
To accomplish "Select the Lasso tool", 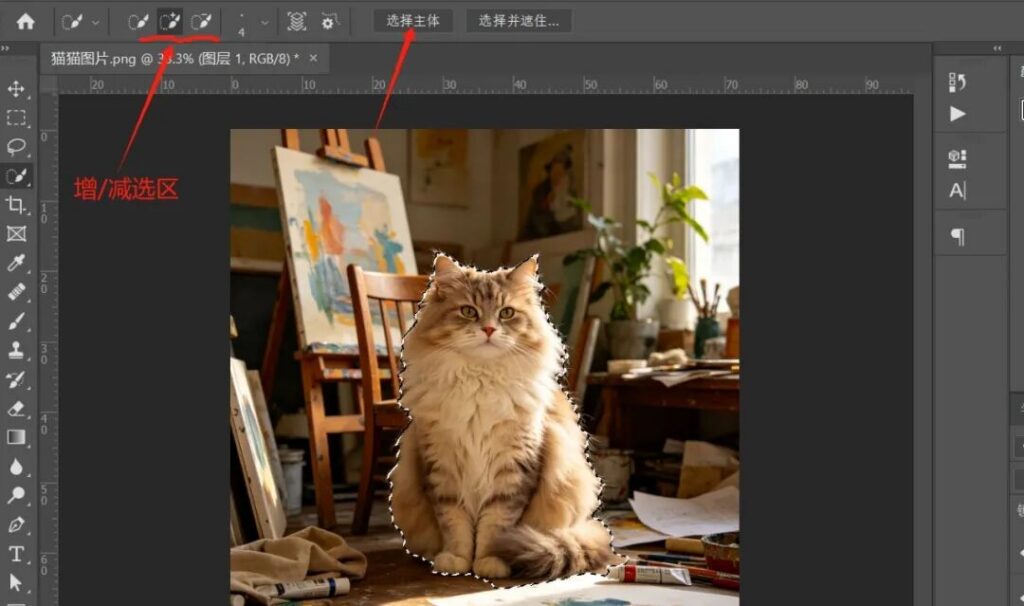I will coord(16,147).
